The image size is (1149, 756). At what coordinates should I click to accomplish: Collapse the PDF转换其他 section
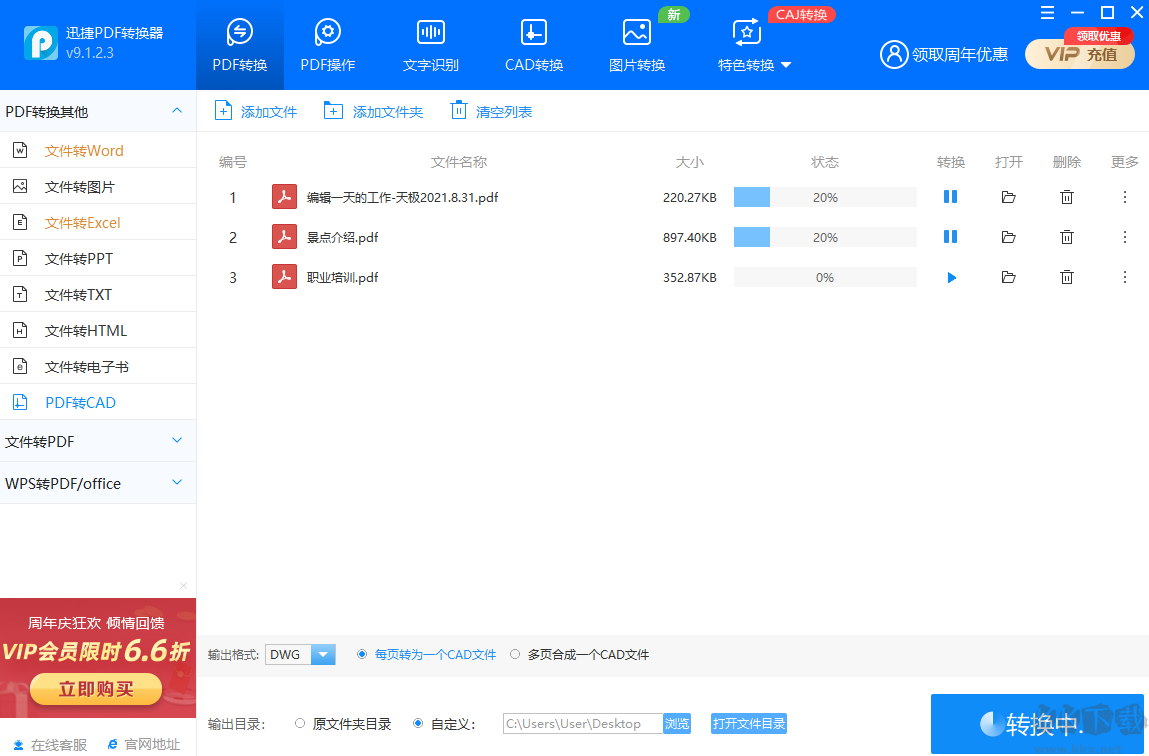tap(177, 111)
